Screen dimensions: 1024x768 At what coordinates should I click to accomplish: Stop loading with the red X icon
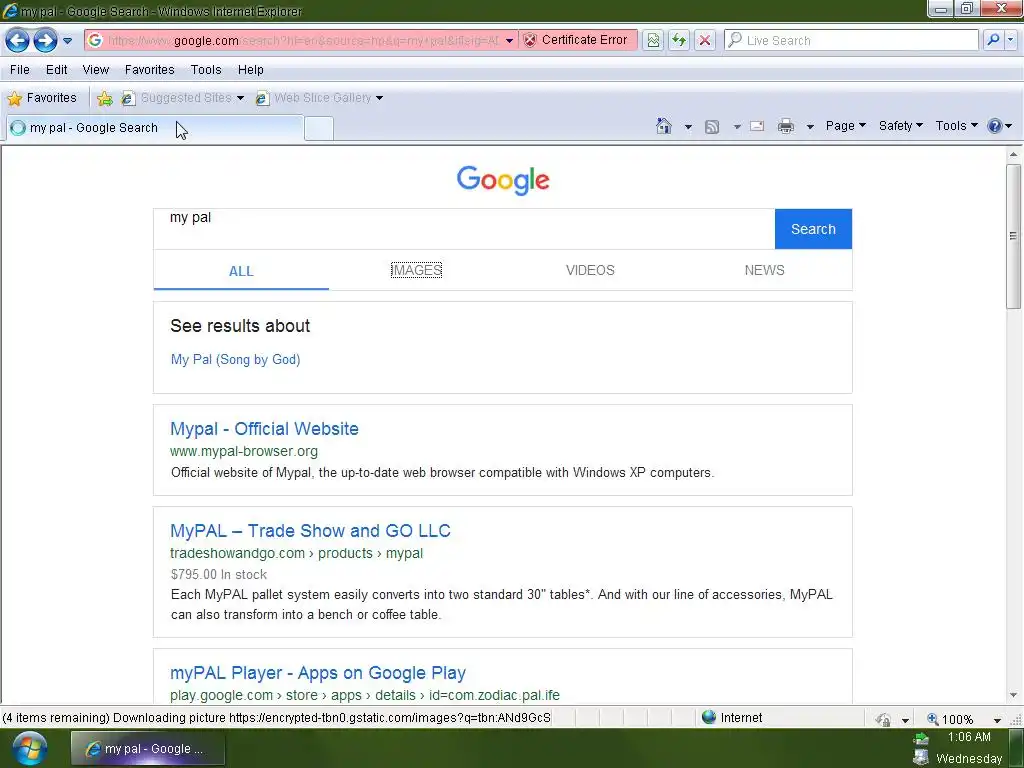click(x=705, y=40)
